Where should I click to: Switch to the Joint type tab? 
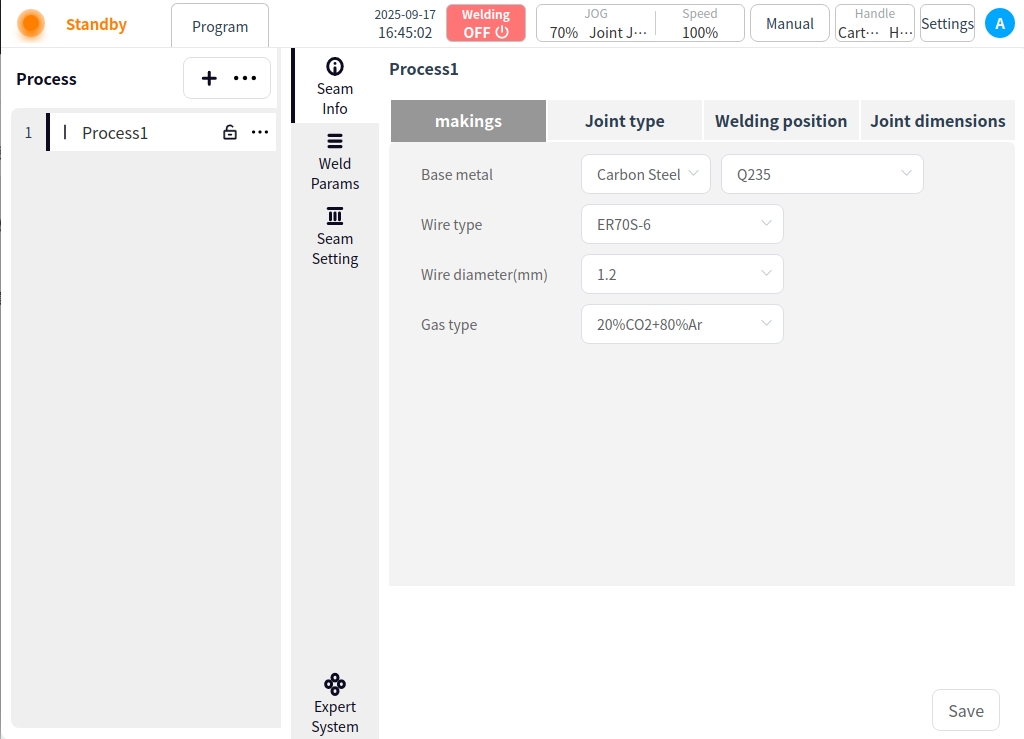point(624,121)
